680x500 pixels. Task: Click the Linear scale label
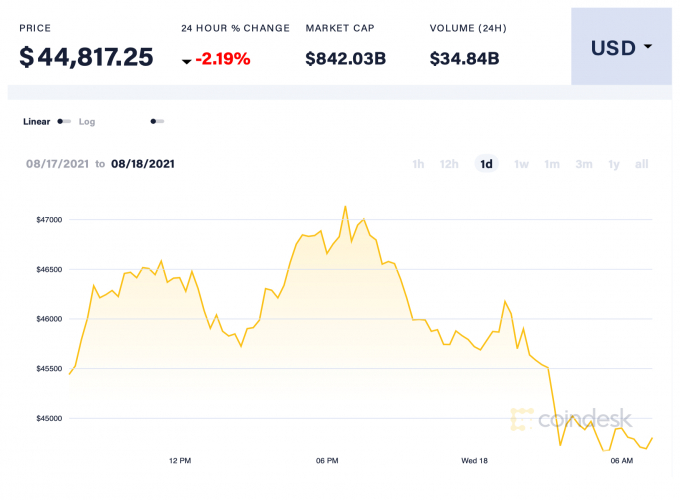(36, 121)
